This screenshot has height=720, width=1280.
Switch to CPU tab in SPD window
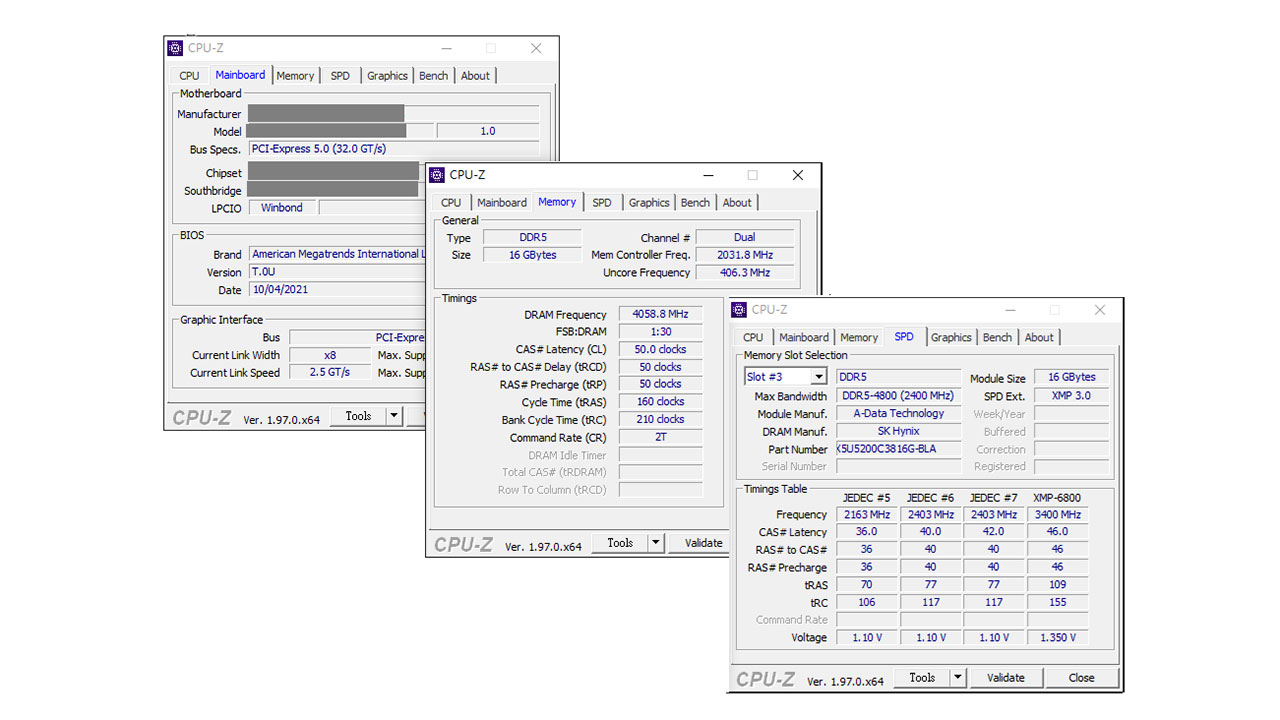(753, 338)
